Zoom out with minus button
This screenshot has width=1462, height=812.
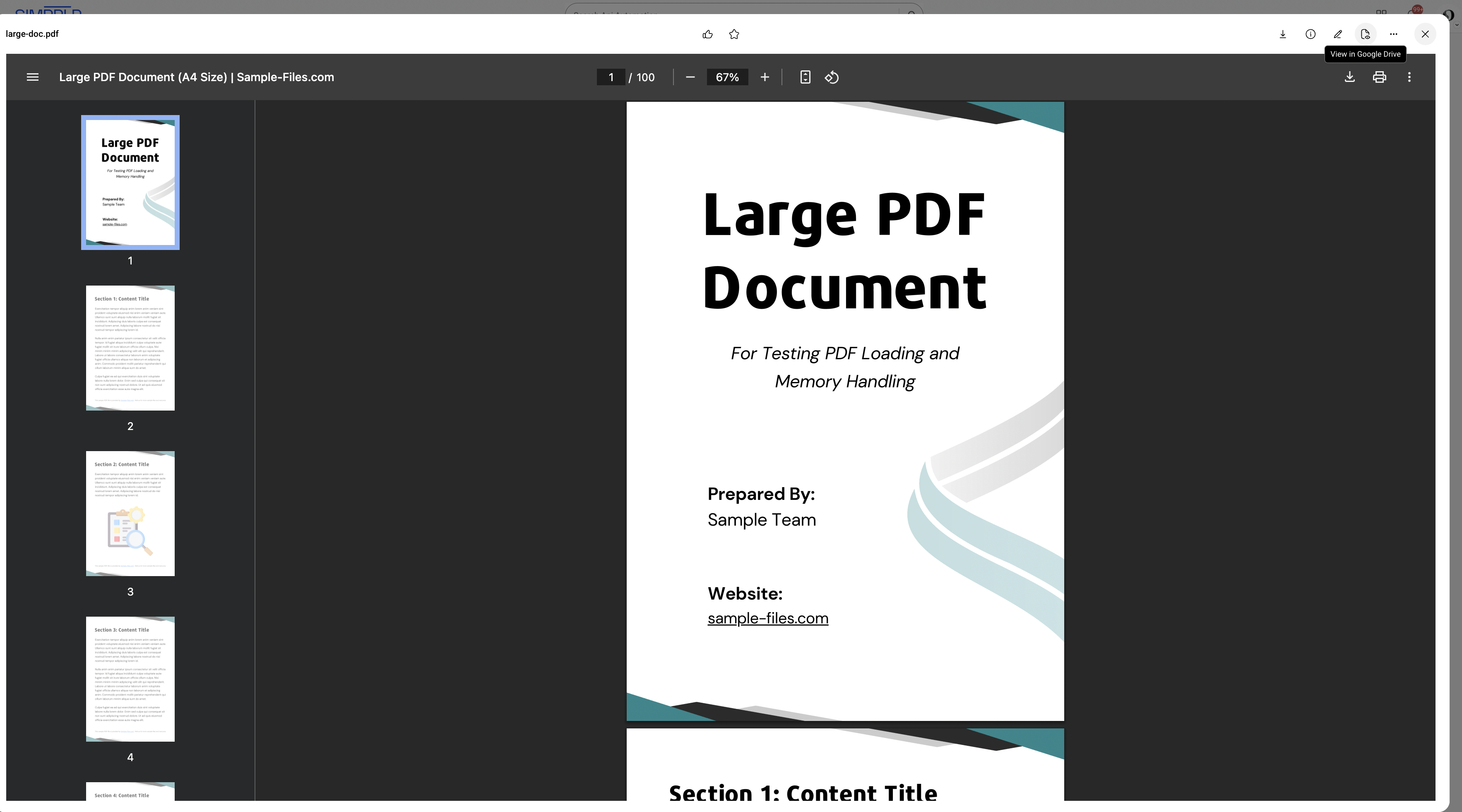pos(690,77)
